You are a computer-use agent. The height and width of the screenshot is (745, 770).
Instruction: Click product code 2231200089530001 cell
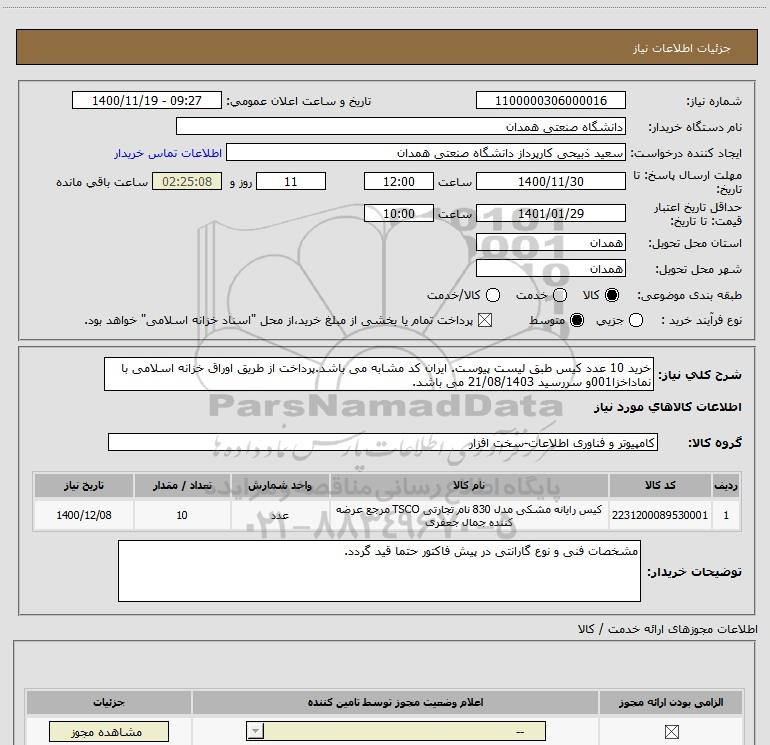(x=660, y=515)
